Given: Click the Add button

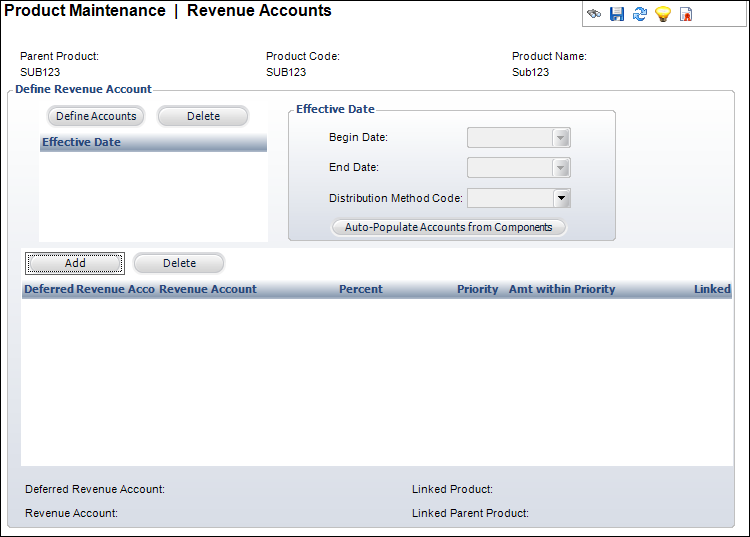Looking at the screenshot, I should coord(75,263).
